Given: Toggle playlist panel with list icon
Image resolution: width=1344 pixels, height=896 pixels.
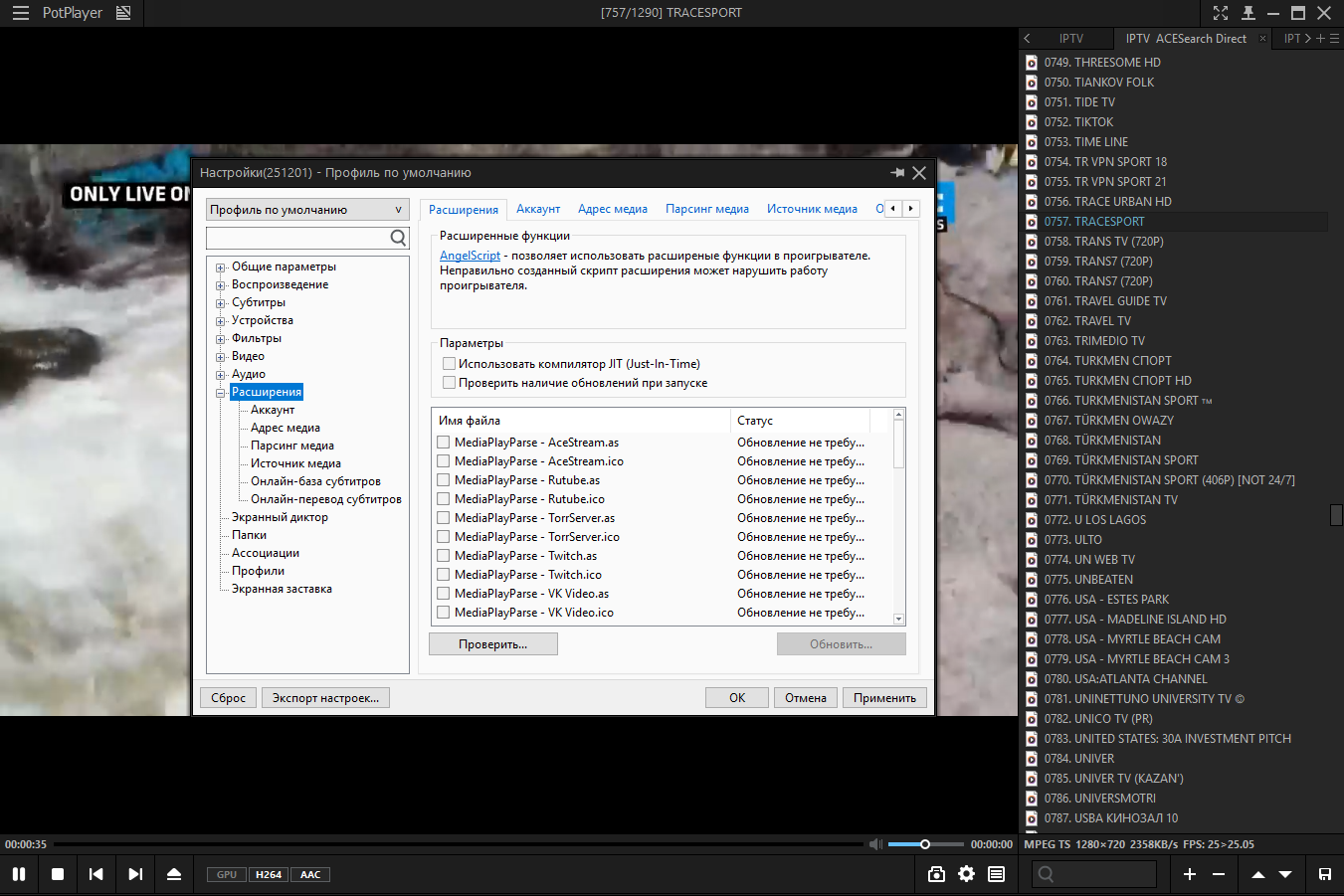Looking at the screenshot, I should coord(996,874).
